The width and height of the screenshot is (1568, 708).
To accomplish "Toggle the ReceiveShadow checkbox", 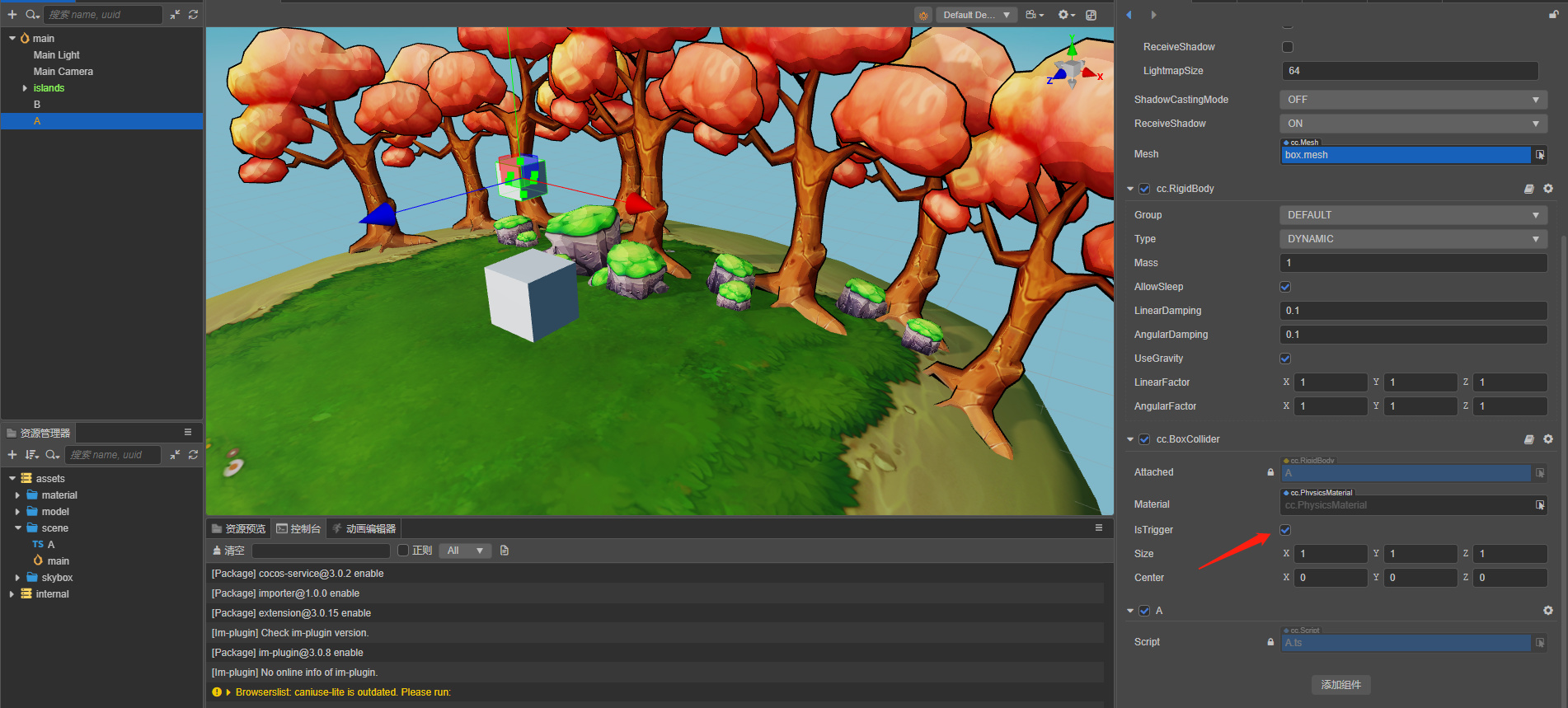I will point(1288,47).
